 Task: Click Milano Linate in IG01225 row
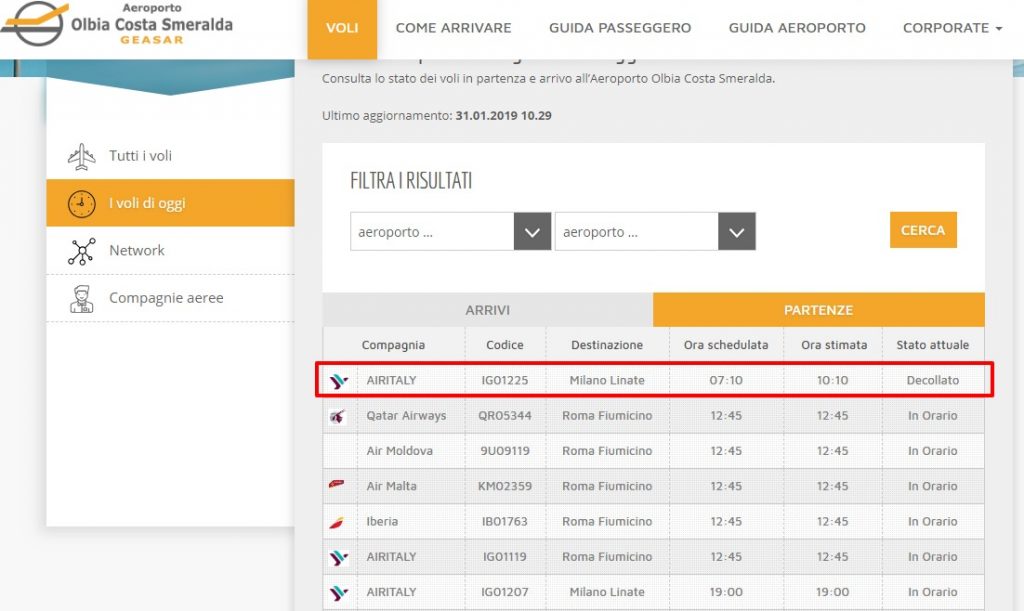pos(607,381)
